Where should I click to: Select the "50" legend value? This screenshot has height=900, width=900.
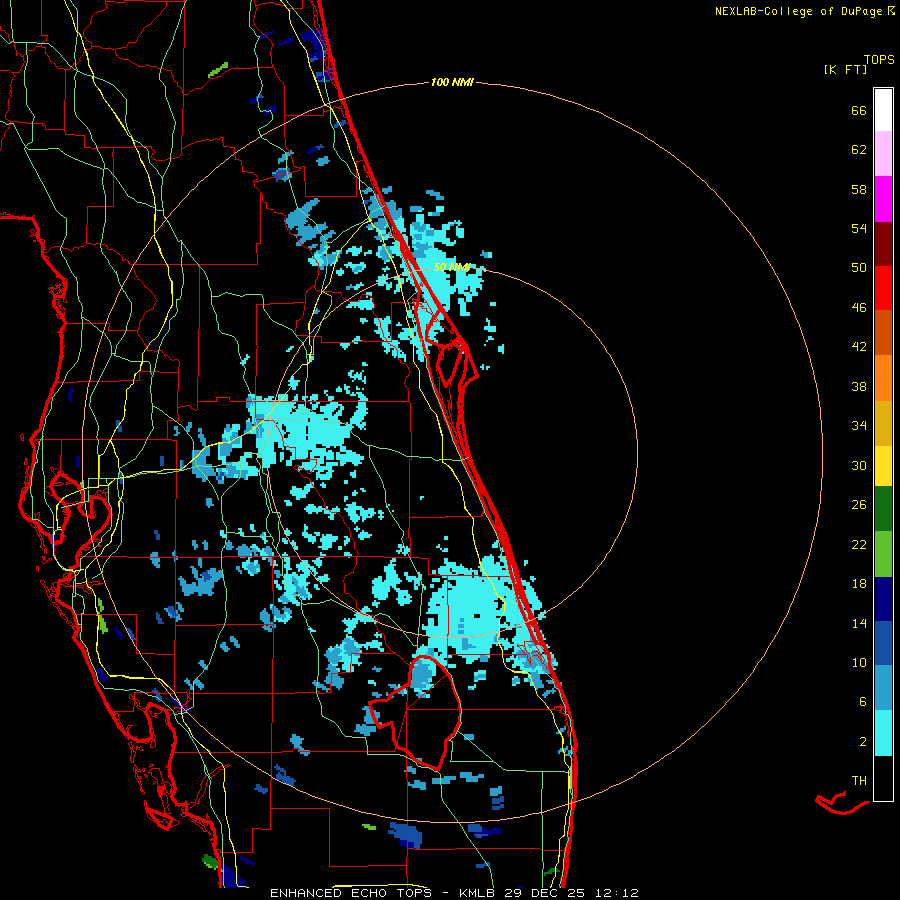tap(859, 268)
